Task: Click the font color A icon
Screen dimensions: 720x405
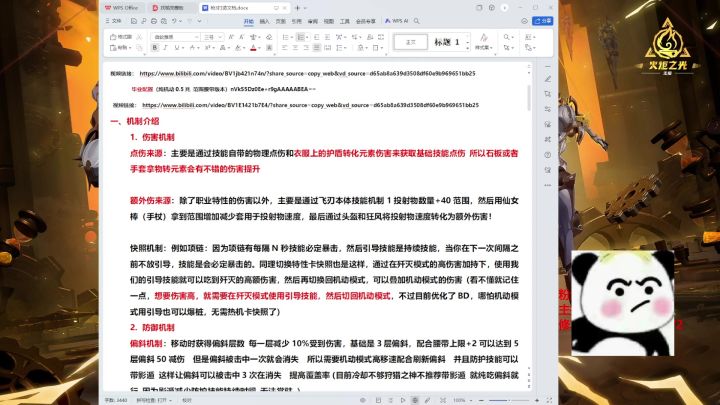Action: (x=253, y=47)
